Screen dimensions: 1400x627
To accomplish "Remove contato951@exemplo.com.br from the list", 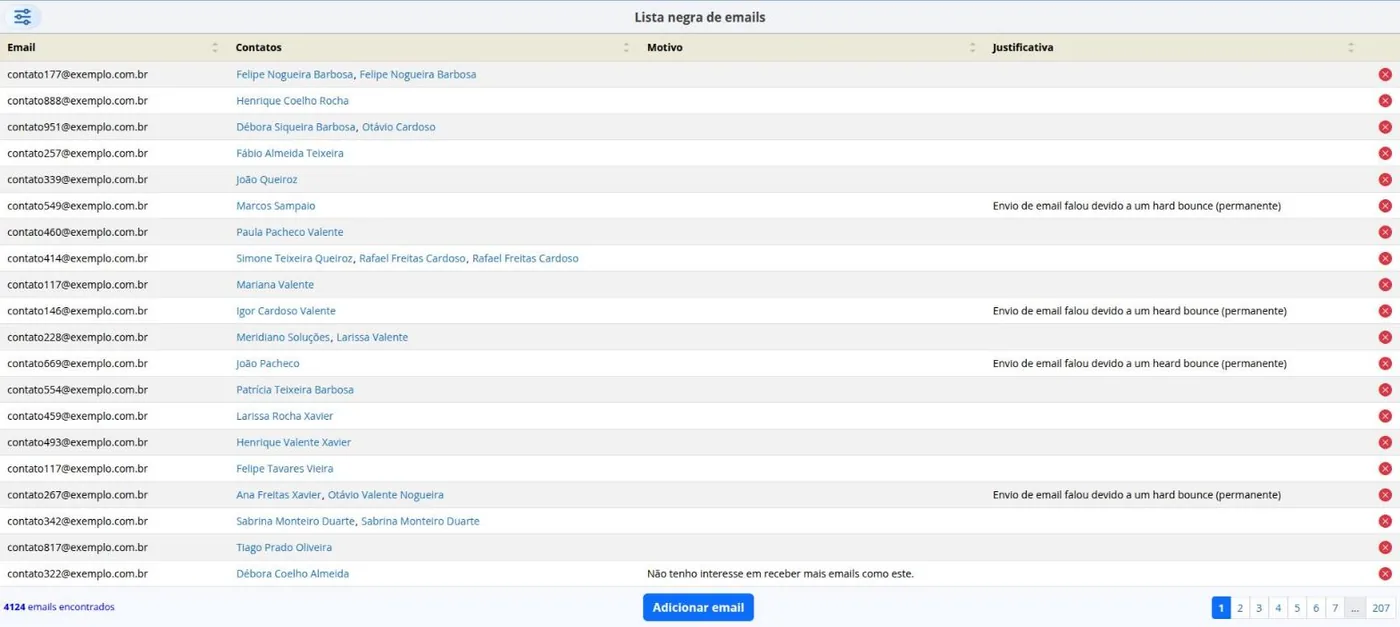I will coord(1385,127).
